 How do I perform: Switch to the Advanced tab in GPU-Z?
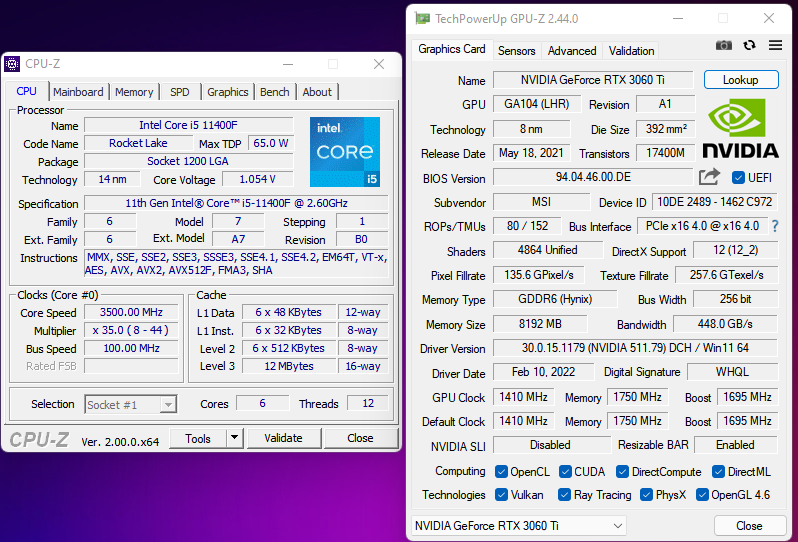pos(572,51)
